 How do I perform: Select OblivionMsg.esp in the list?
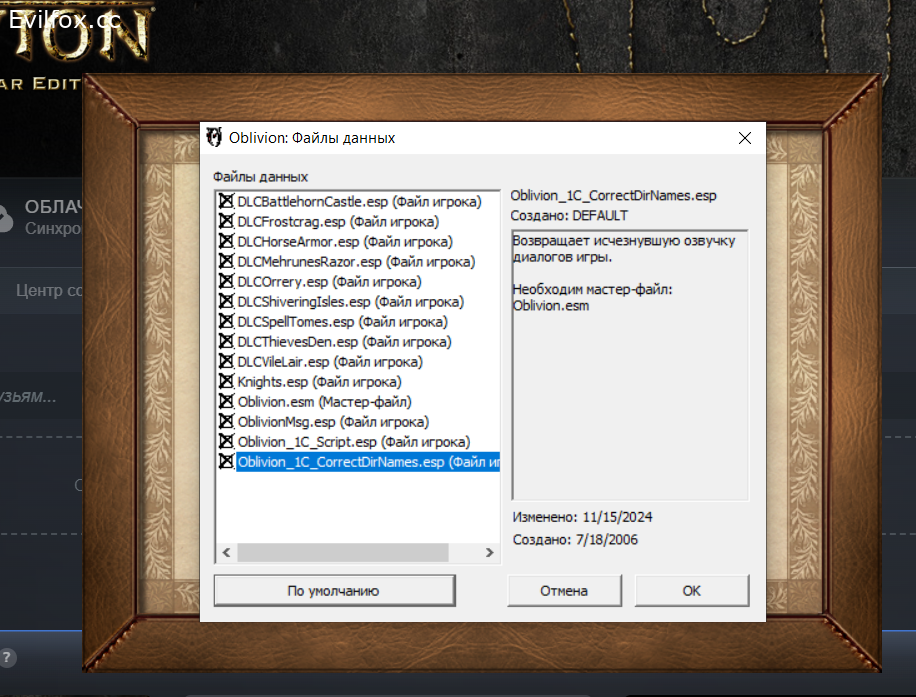[x=333, y=422]
